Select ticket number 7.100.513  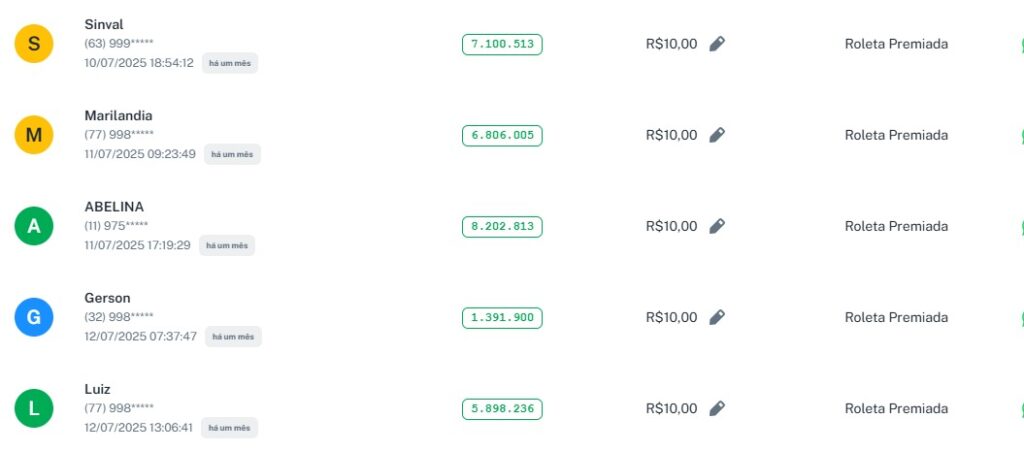[502, 44]
